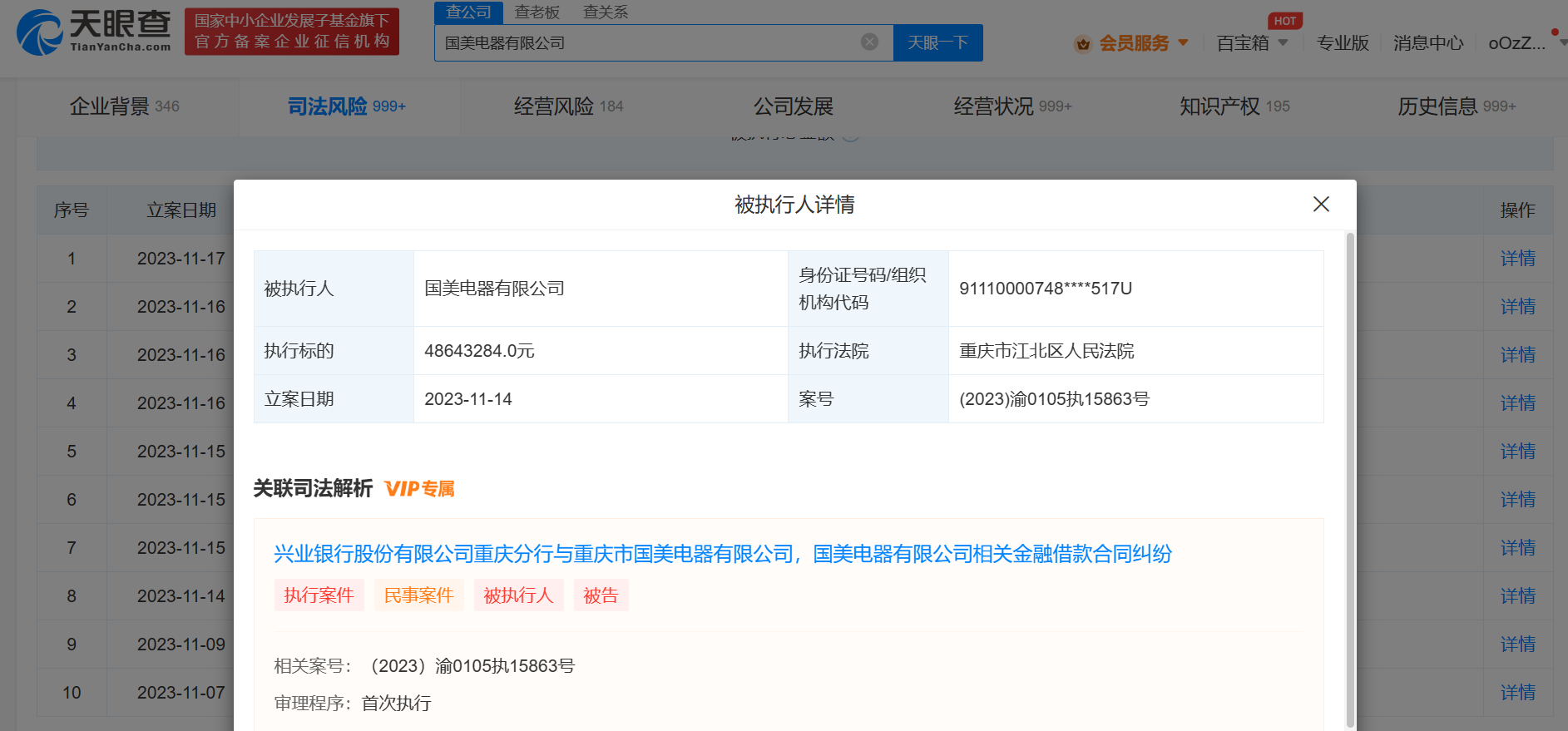Open 详情 for row 7
This screenshot has height=731, width=1568.
coord(1517,548)
